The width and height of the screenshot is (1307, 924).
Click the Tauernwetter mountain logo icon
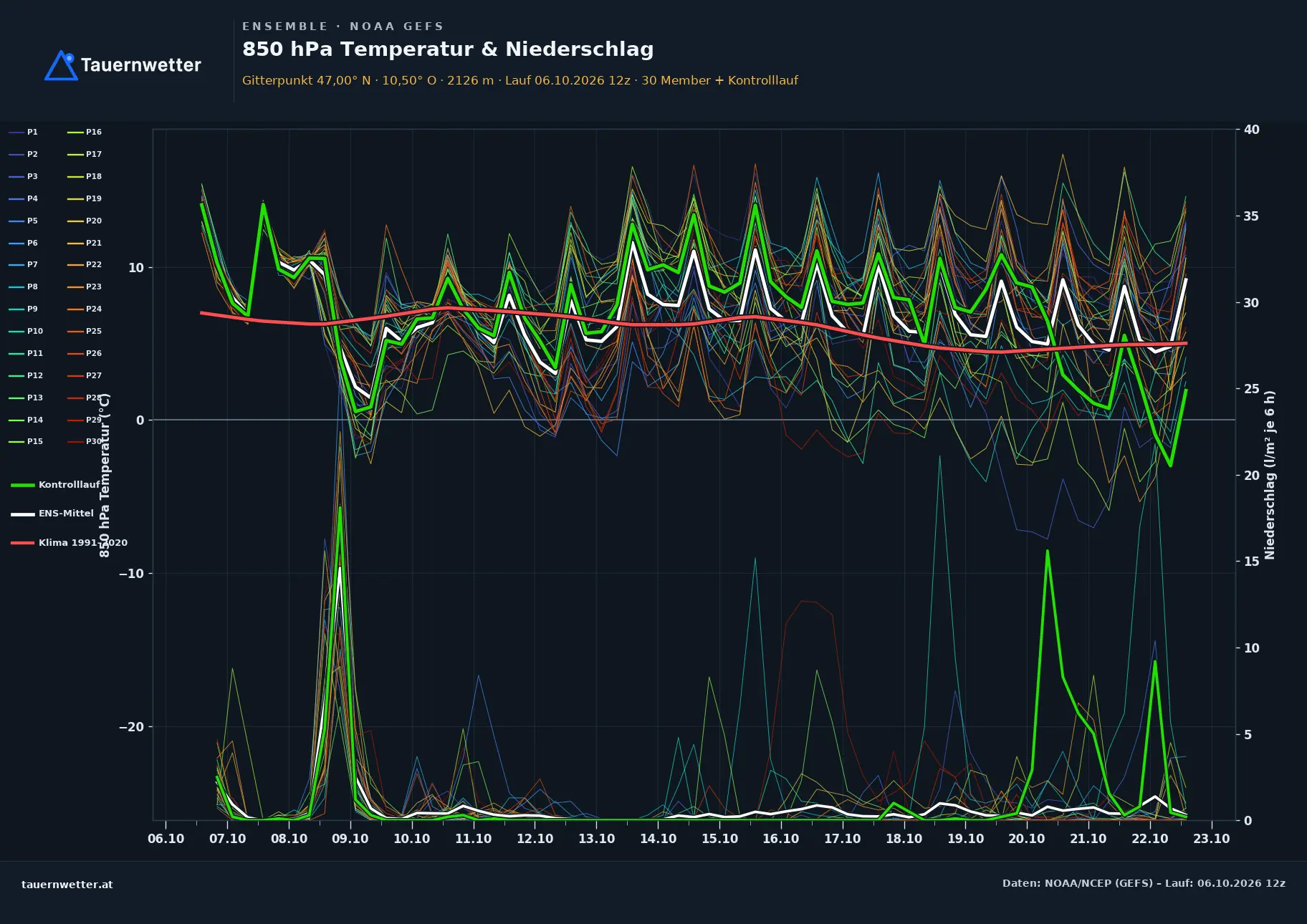point(61,65)
